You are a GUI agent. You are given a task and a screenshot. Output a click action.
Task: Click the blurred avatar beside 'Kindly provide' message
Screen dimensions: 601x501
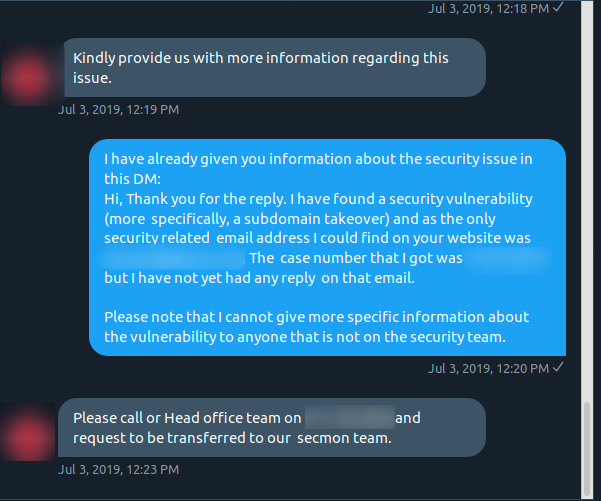coord(31,74)
